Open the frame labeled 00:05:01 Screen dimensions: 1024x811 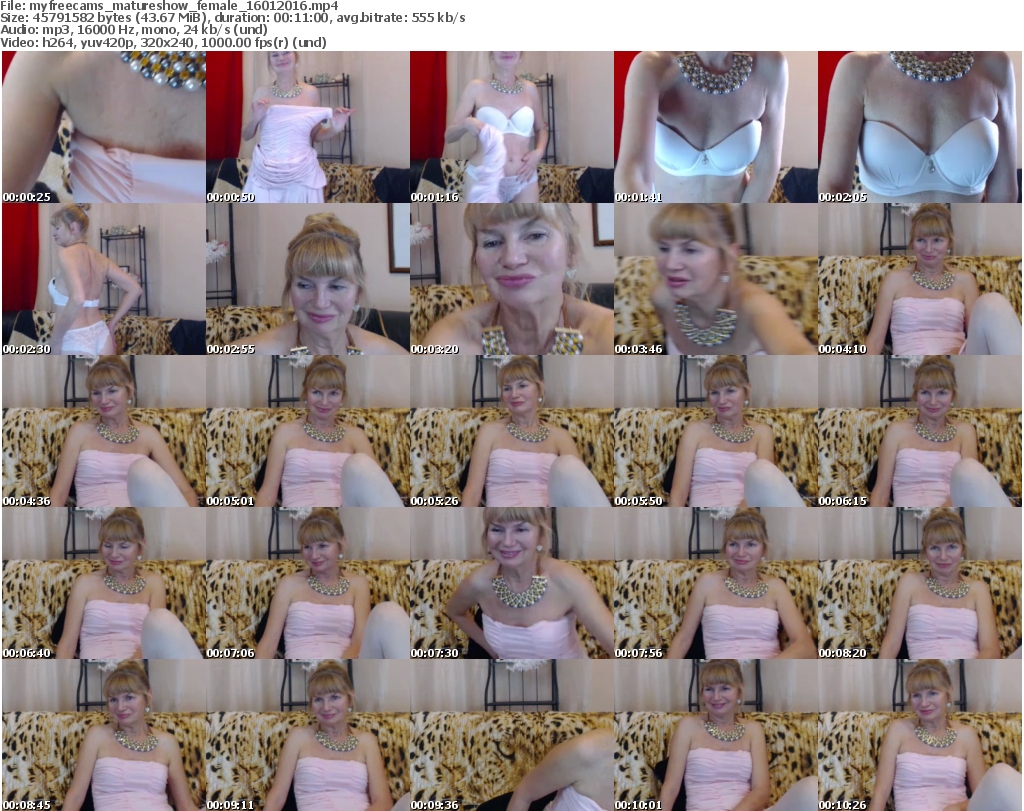(x=308, y=432)
